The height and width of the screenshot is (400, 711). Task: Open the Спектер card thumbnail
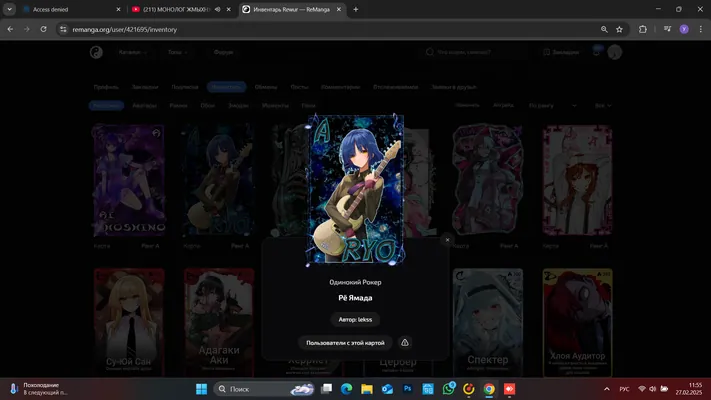click(487, 322)
